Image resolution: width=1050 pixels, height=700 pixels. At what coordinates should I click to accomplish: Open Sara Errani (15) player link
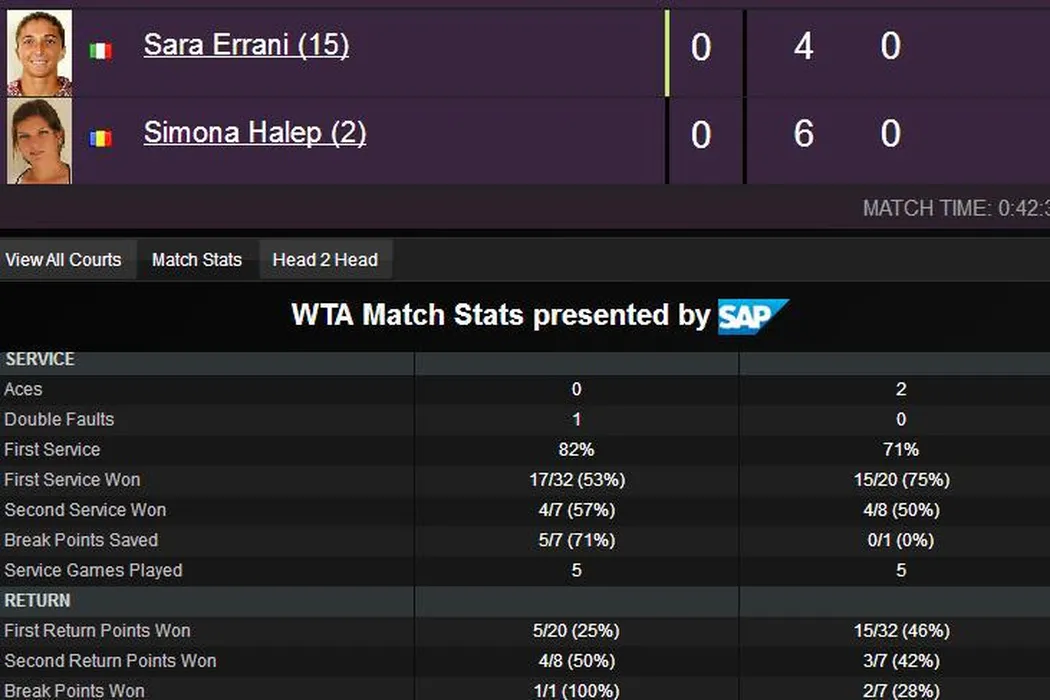point(246,45)
